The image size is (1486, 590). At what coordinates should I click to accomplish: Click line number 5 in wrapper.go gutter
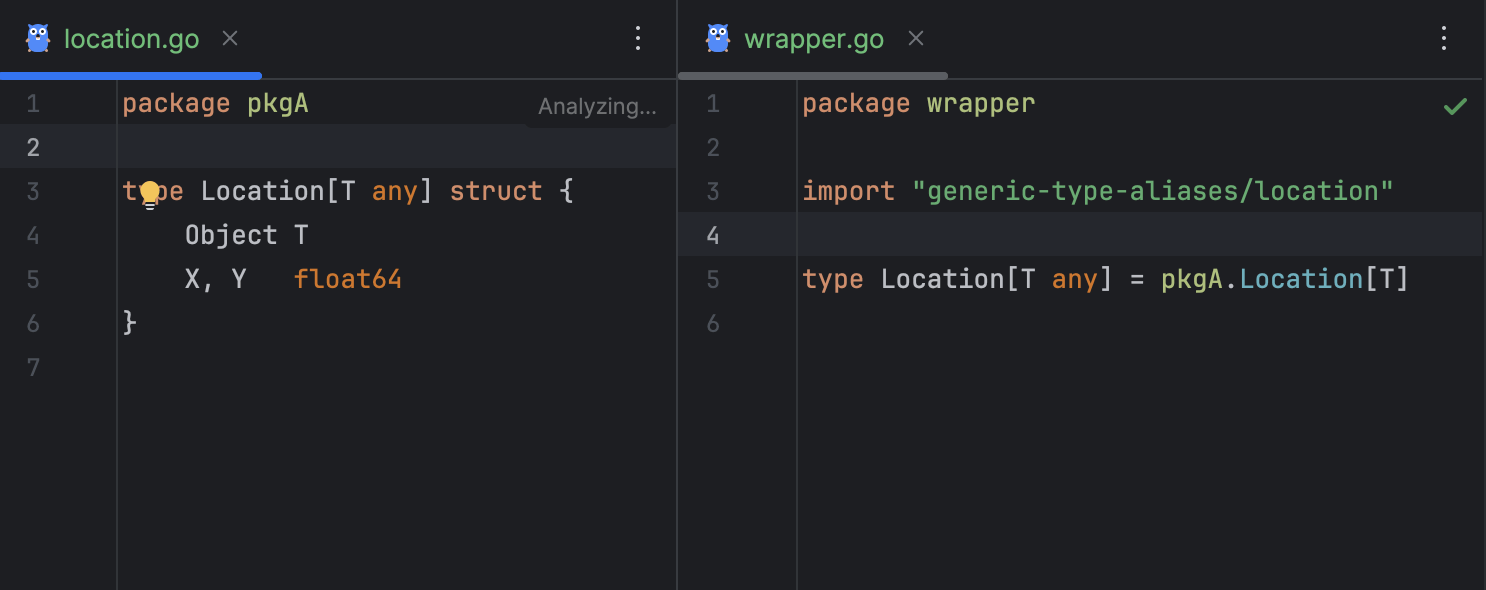pos(712,279)
